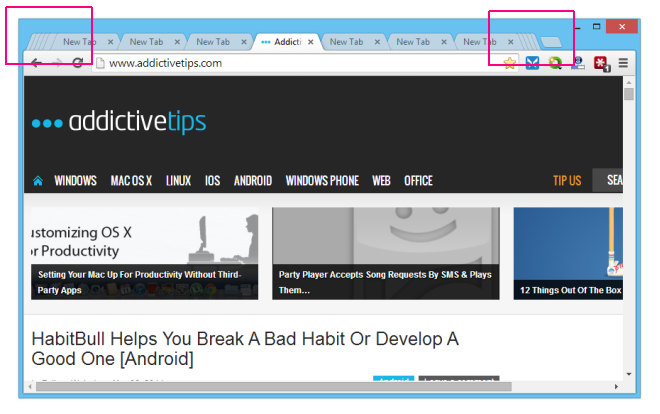The width and height of the screenshot is (660, 414).
Task: Open the green magnifier extension icon
Action: coord(555,63)
